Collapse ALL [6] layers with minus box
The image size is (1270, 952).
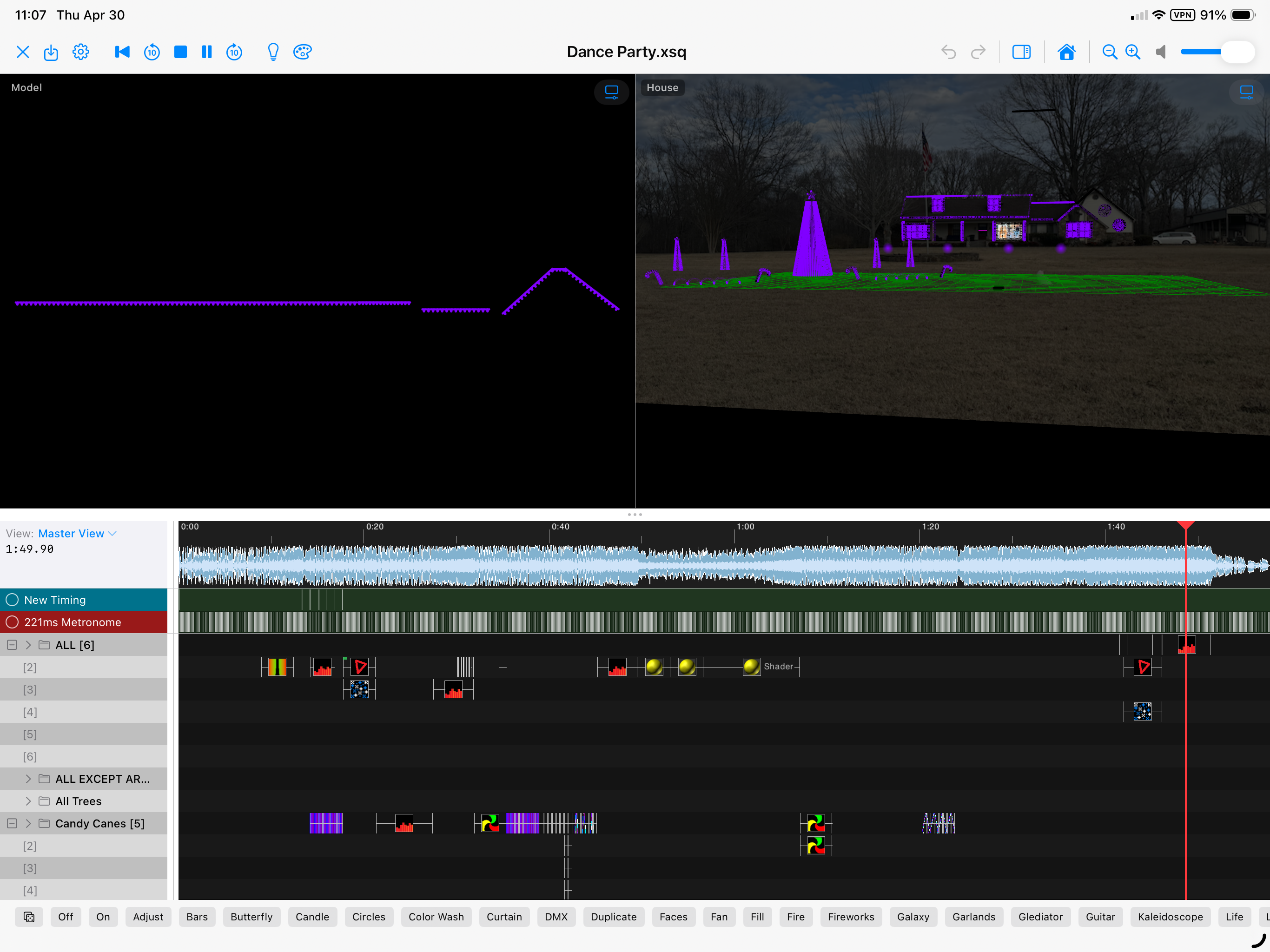[12, 645]
